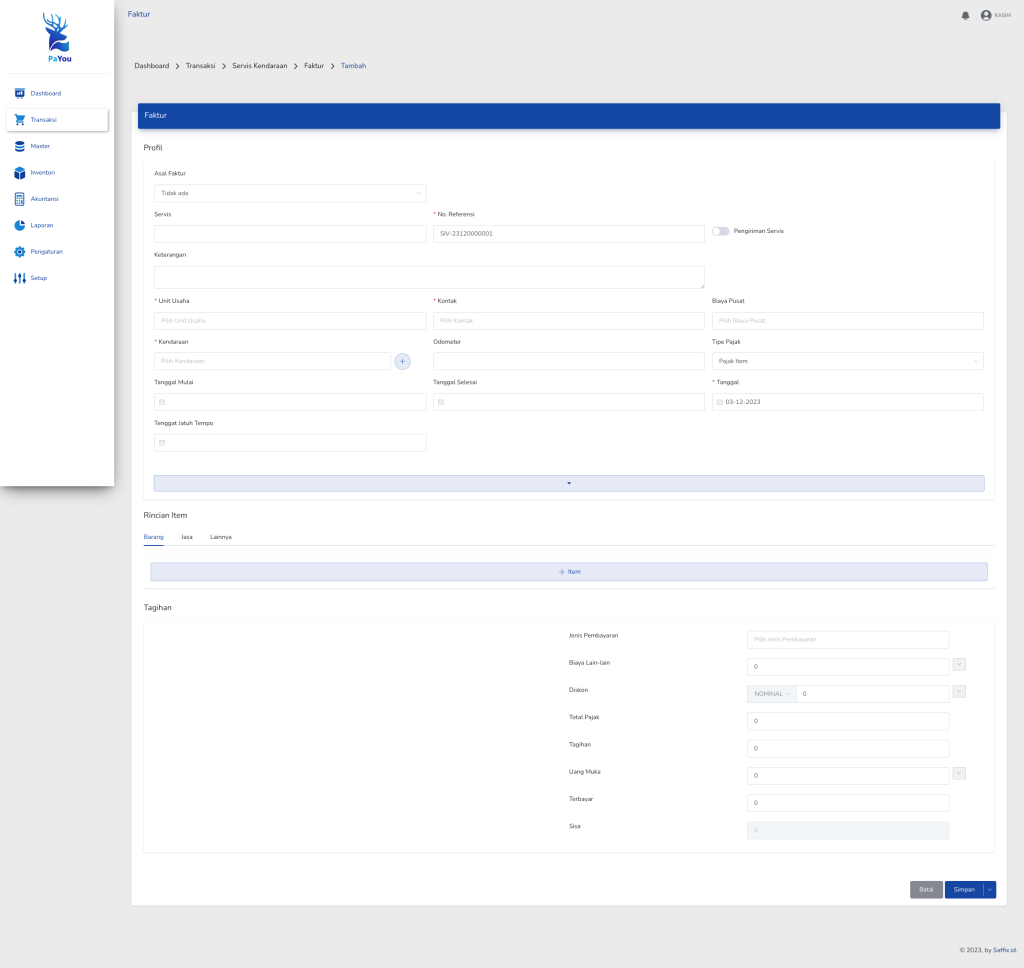Open the Asal Faktur dropdown
The image size is (1024, 968).
[290, 193]
